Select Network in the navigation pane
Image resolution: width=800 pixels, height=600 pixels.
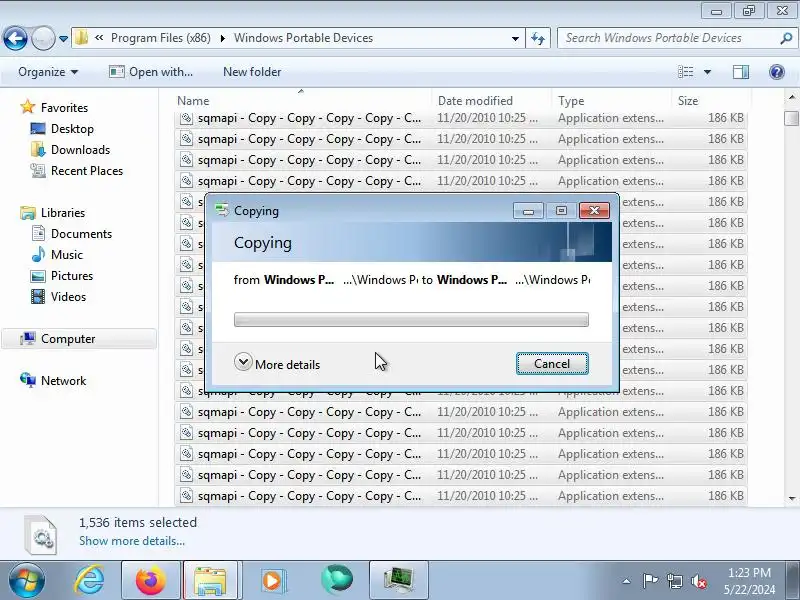pos(63,381)
